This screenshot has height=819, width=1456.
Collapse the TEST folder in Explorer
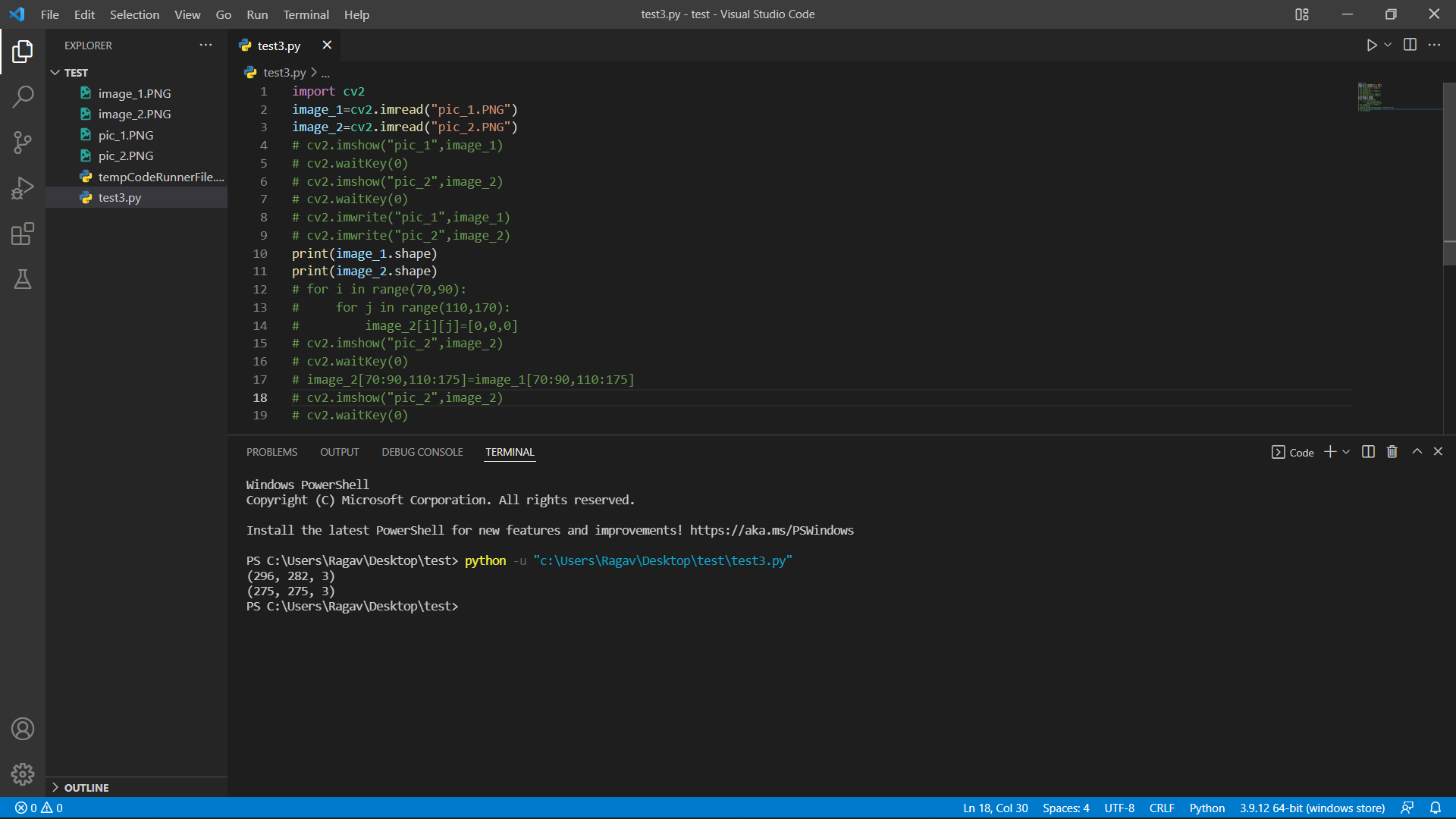pos(55,72)
